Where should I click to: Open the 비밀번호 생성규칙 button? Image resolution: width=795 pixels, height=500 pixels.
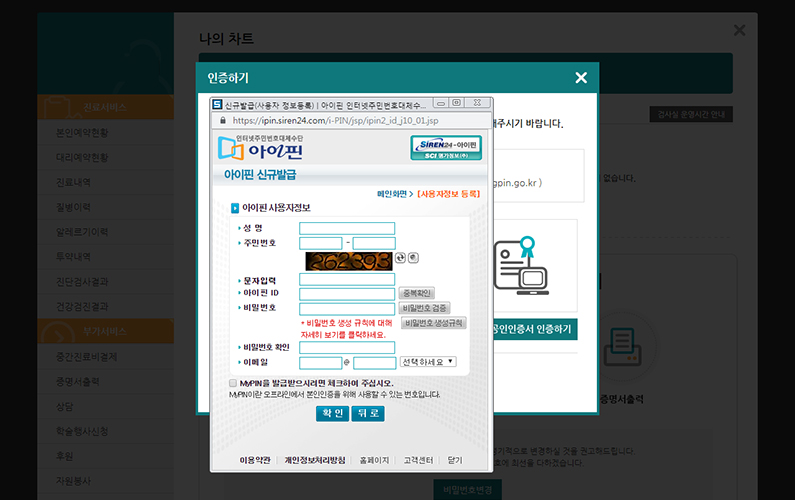tap(433, 323)
